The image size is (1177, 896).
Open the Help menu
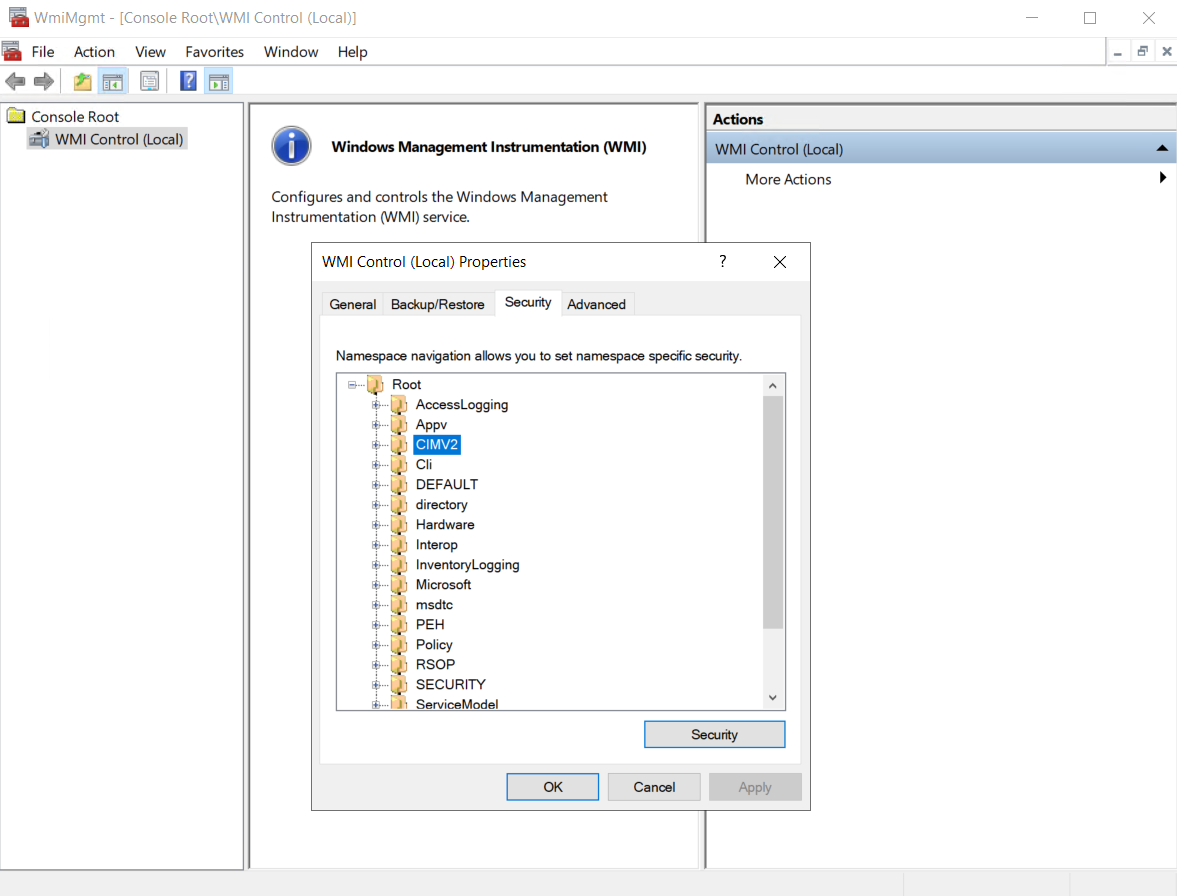click(352, 52)
